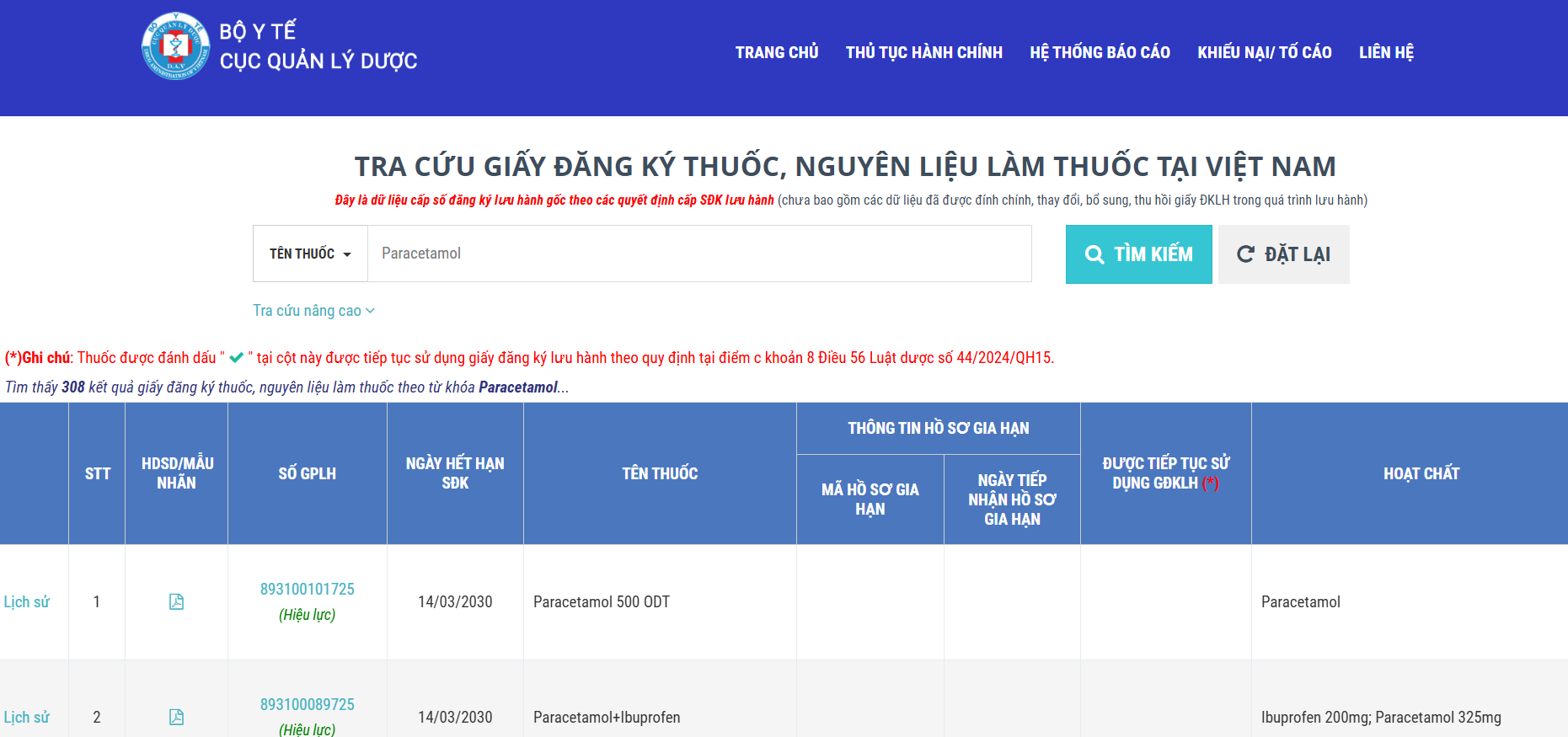Go to TRANG CHỦ menu item
The image size is (1568, 737).
[x=776, y=52]
